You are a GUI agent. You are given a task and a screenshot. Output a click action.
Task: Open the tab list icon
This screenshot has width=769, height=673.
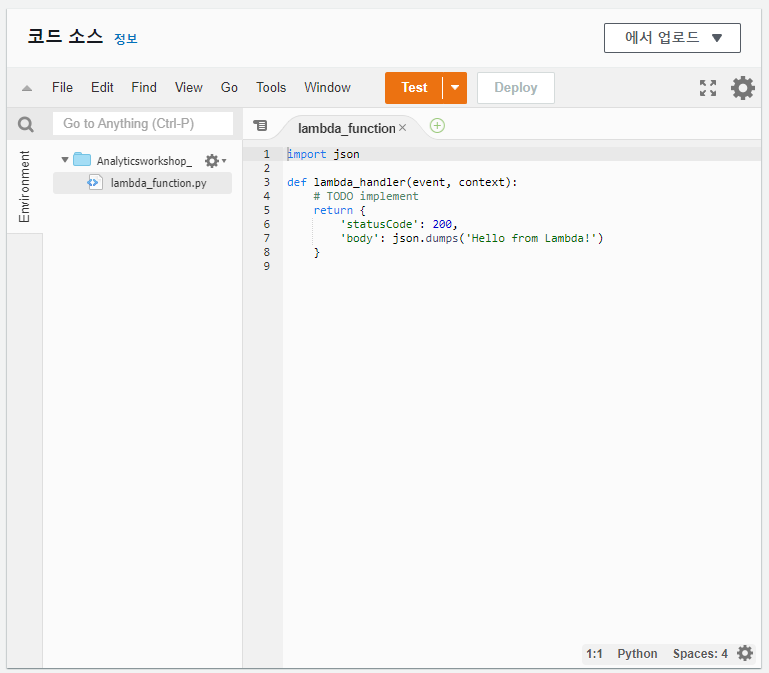[260, 126]
